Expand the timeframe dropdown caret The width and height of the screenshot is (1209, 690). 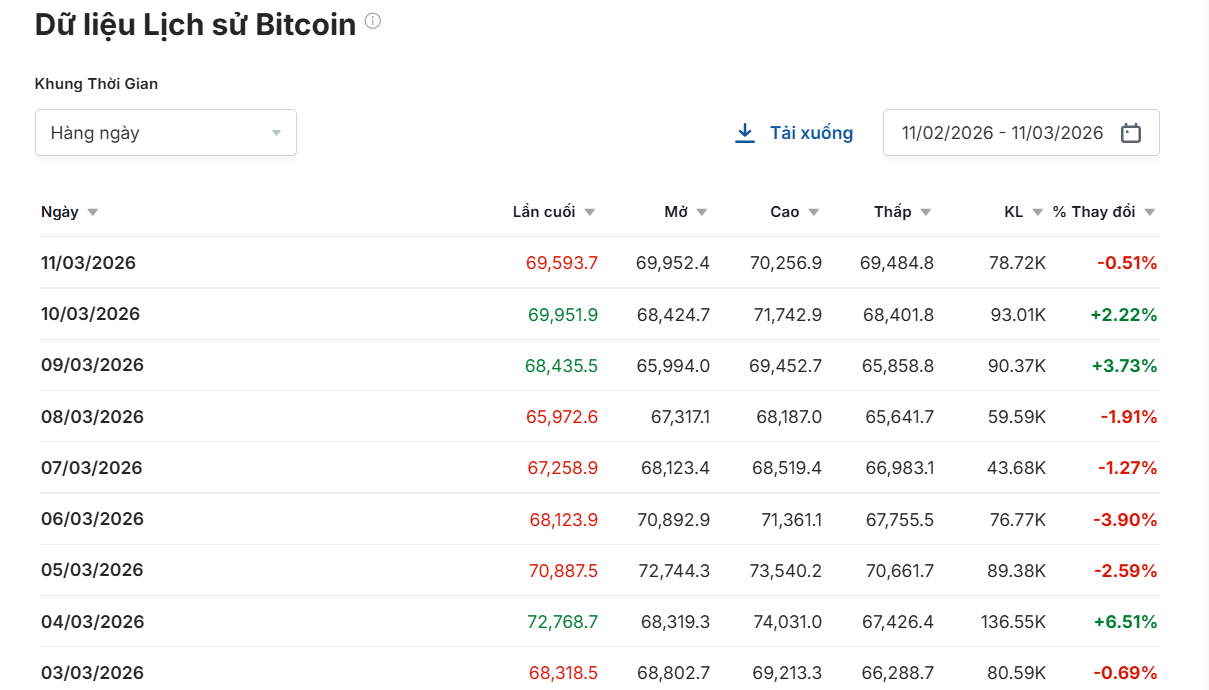[x=276, y=133]
